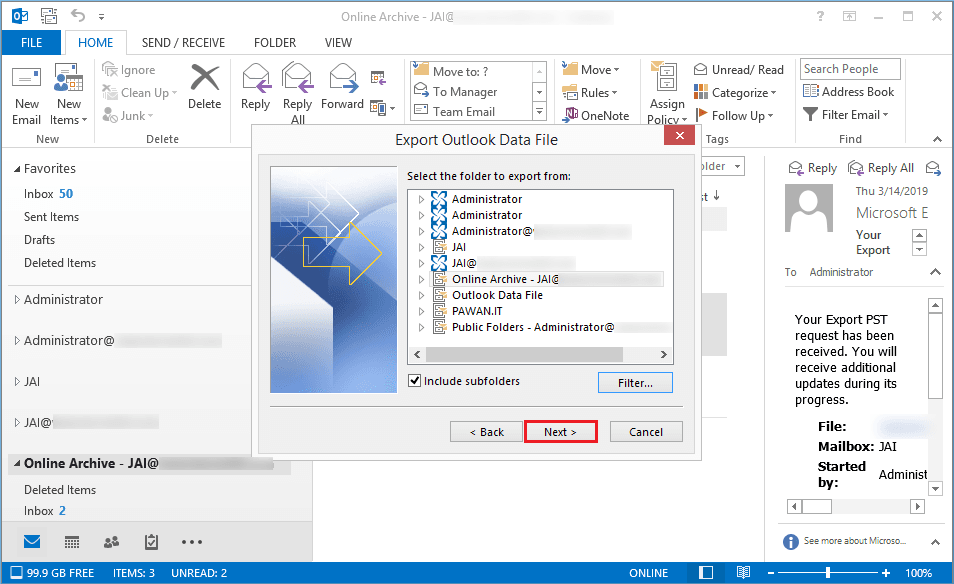954x584 pixels.
Task: Expand Administrator mailbox in folder pane
Action: [17, 299]
